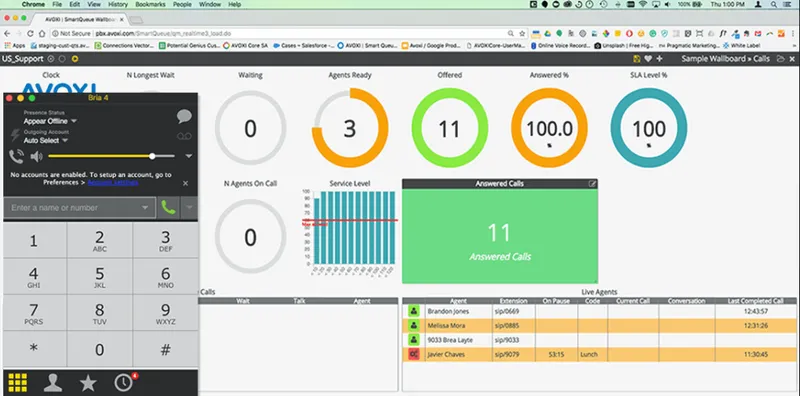Click the dialpad star key
Image resolution: width=800 pixels, height=396 pixels.
34,349
